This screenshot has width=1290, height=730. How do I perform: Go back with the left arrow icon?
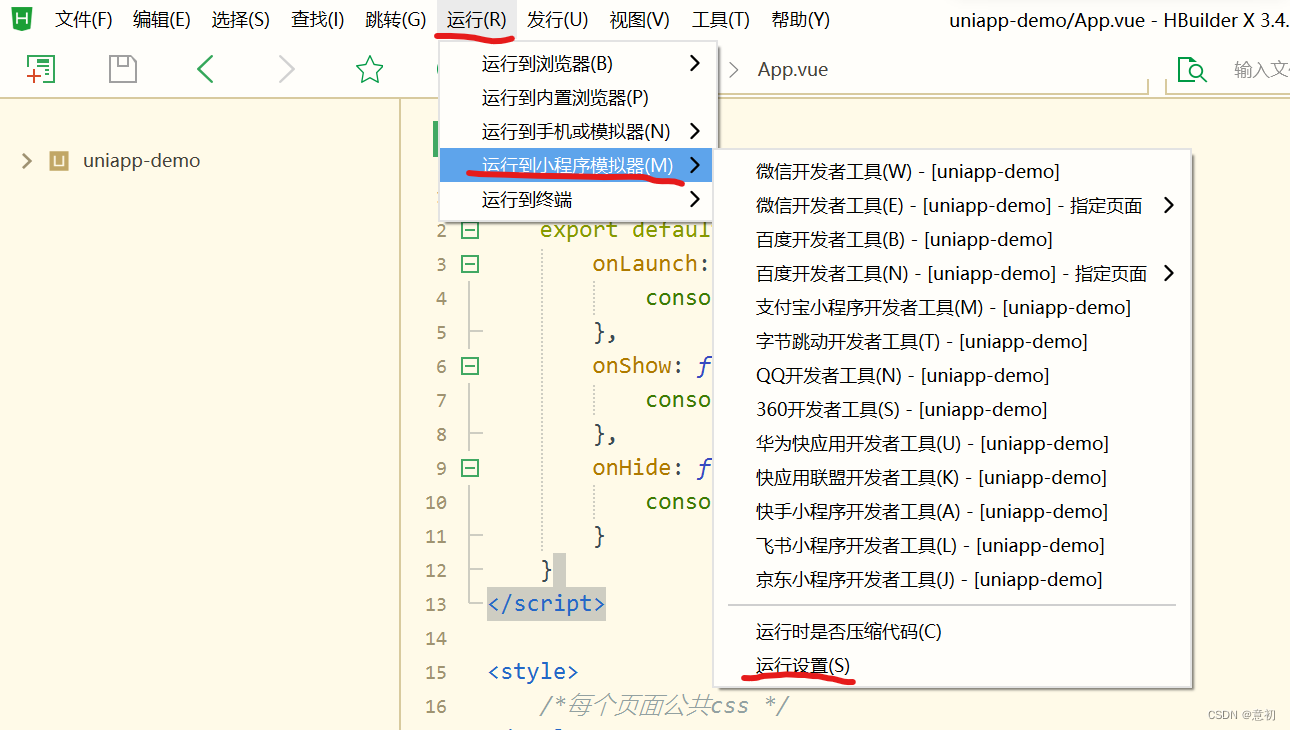(x=205, y=69)
